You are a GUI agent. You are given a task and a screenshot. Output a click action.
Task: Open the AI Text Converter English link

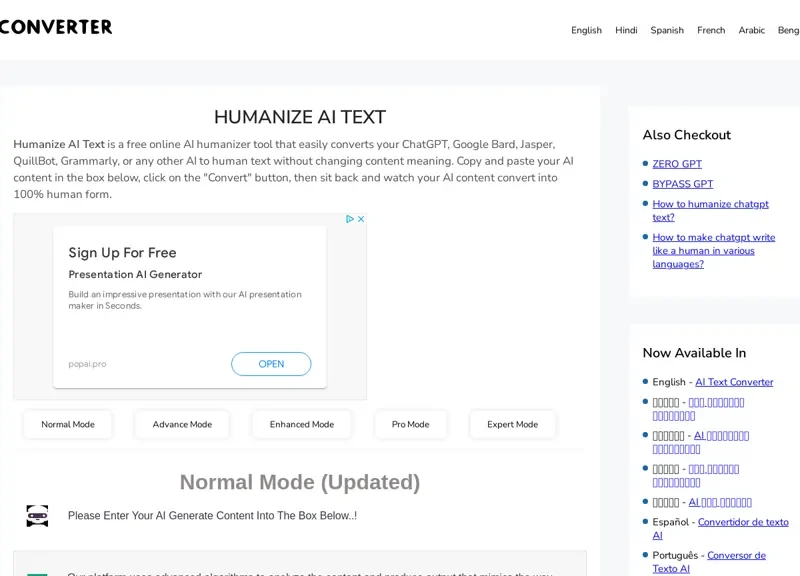(x=734, y=381)
